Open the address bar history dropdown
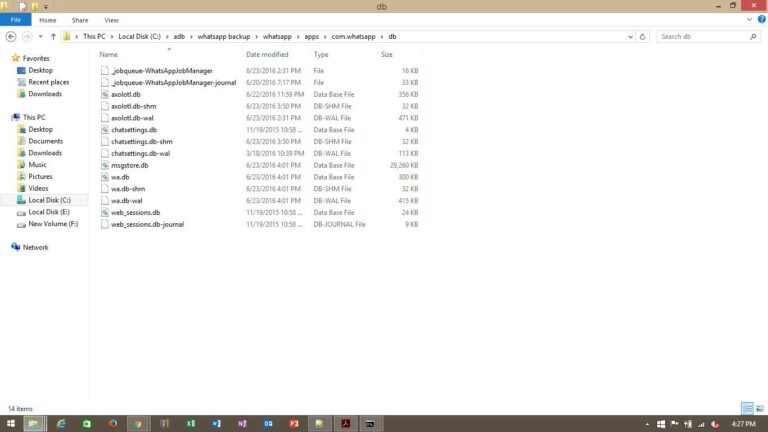The height and width of the screenshot is (432, 768). point(631,37)
